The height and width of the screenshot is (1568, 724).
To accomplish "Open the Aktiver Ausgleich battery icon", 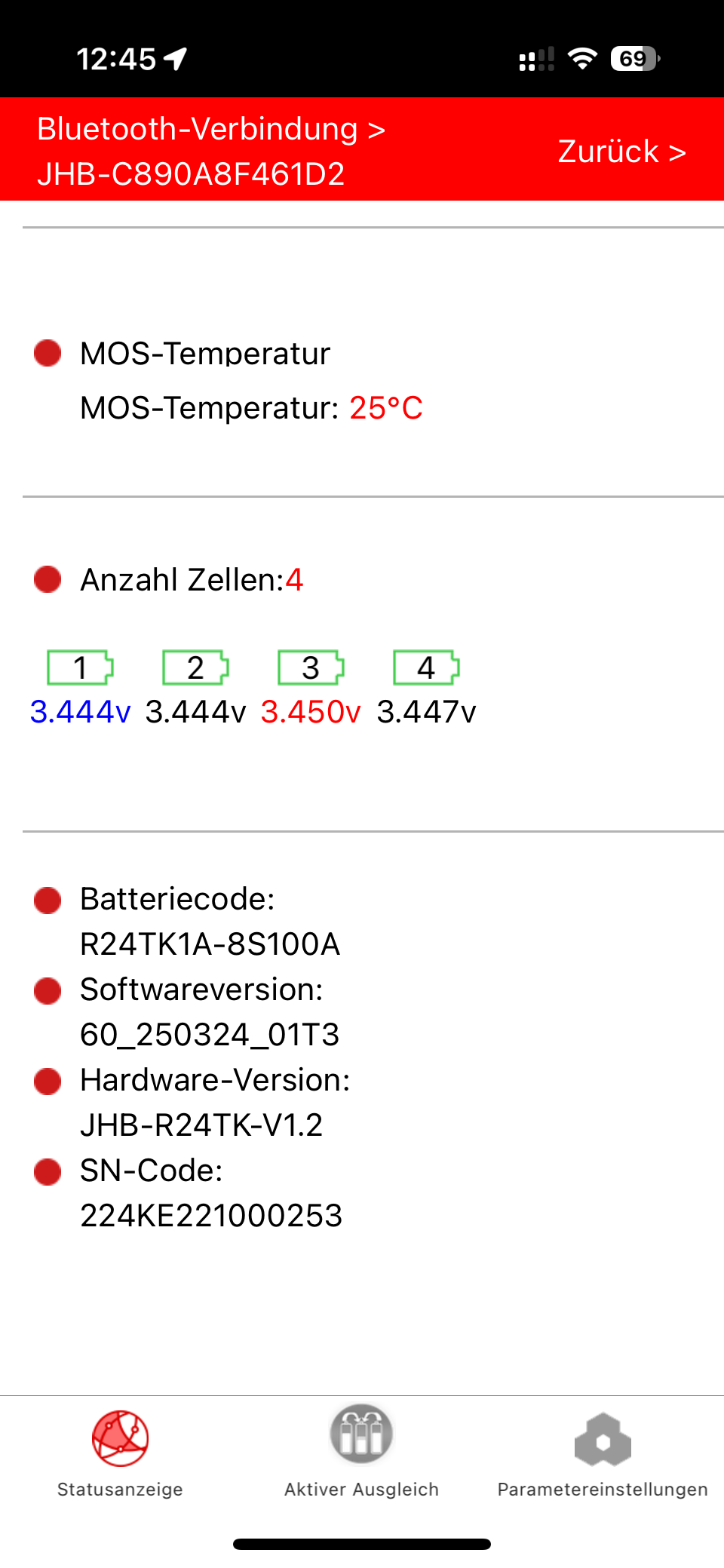I will point(361,1434).
